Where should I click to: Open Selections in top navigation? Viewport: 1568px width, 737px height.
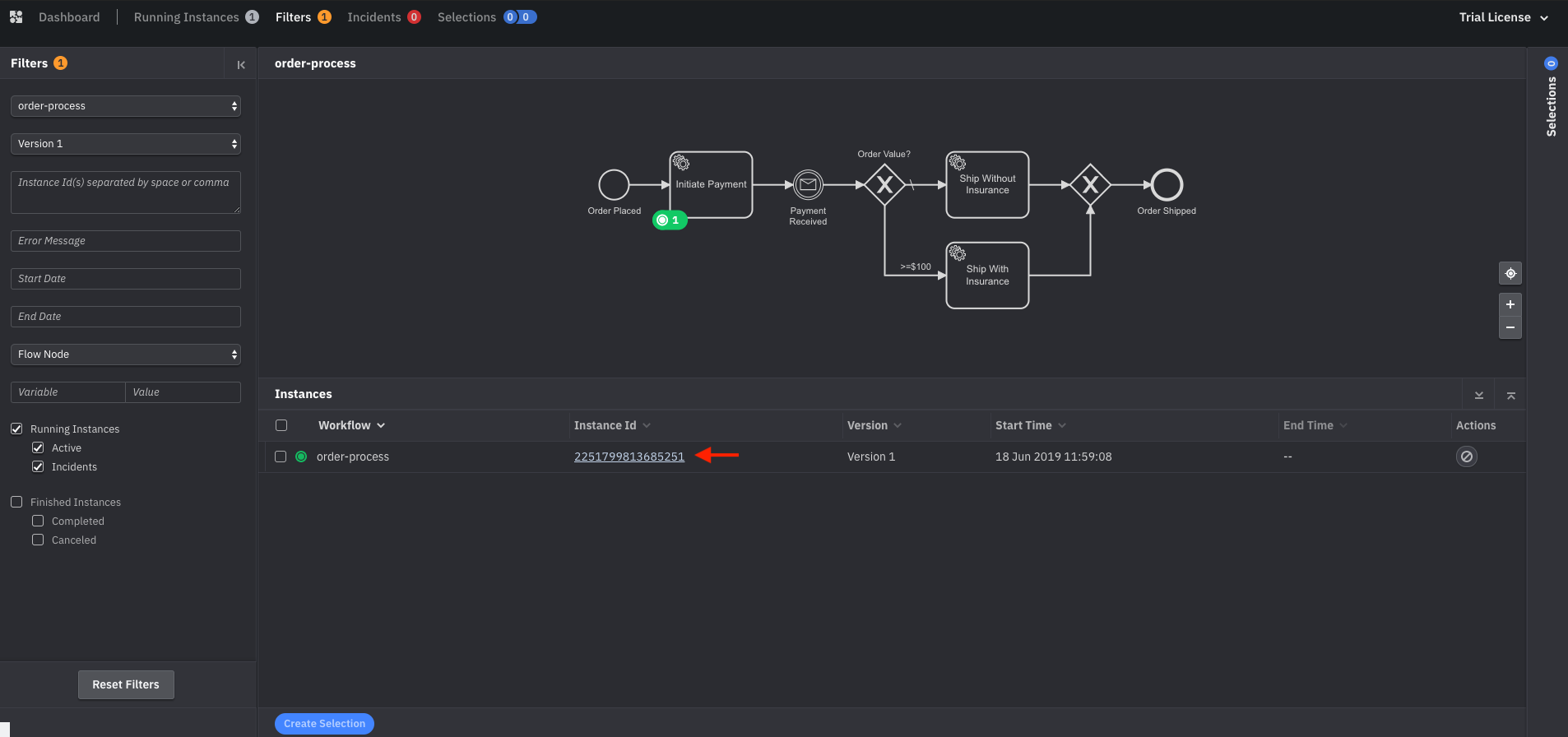486,17
